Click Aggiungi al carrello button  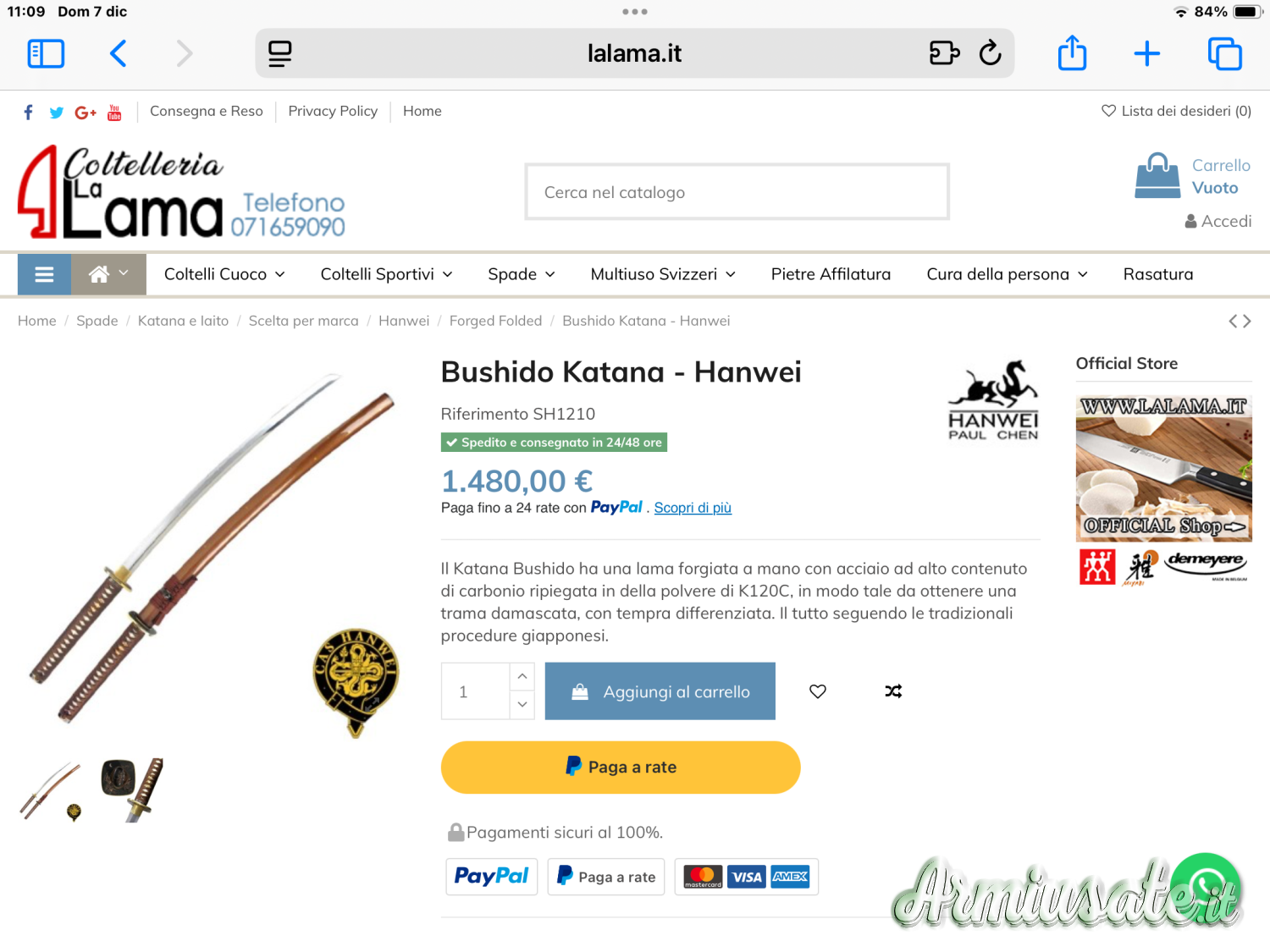pos(660,691)
